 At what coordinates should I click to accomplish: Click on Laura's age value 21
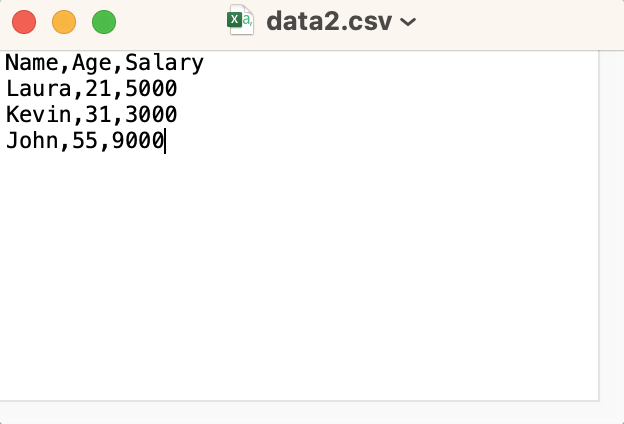tap(98, 89)
